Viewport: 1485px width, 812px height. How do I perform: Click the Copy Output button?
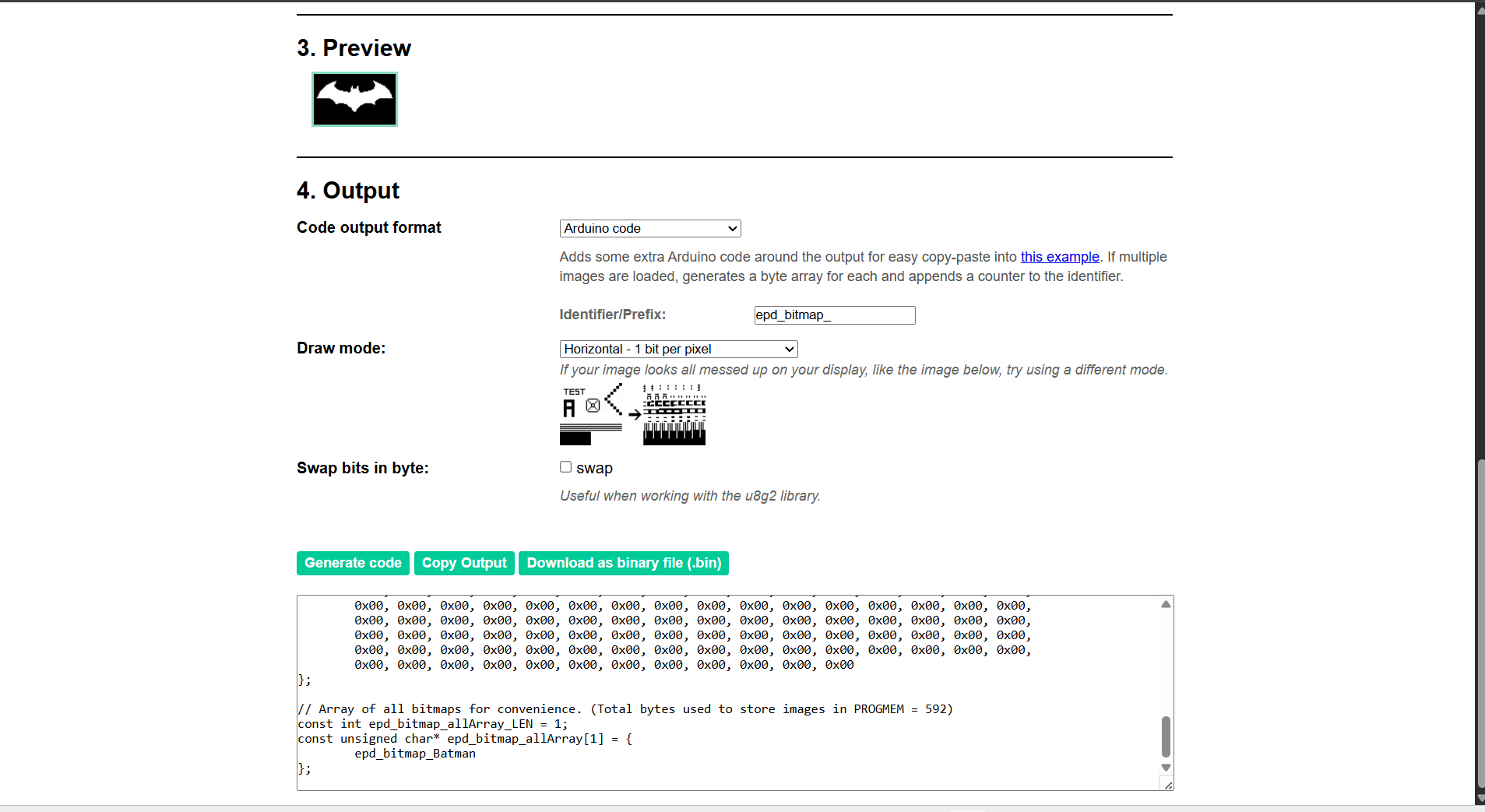click(x=464, y=563)
